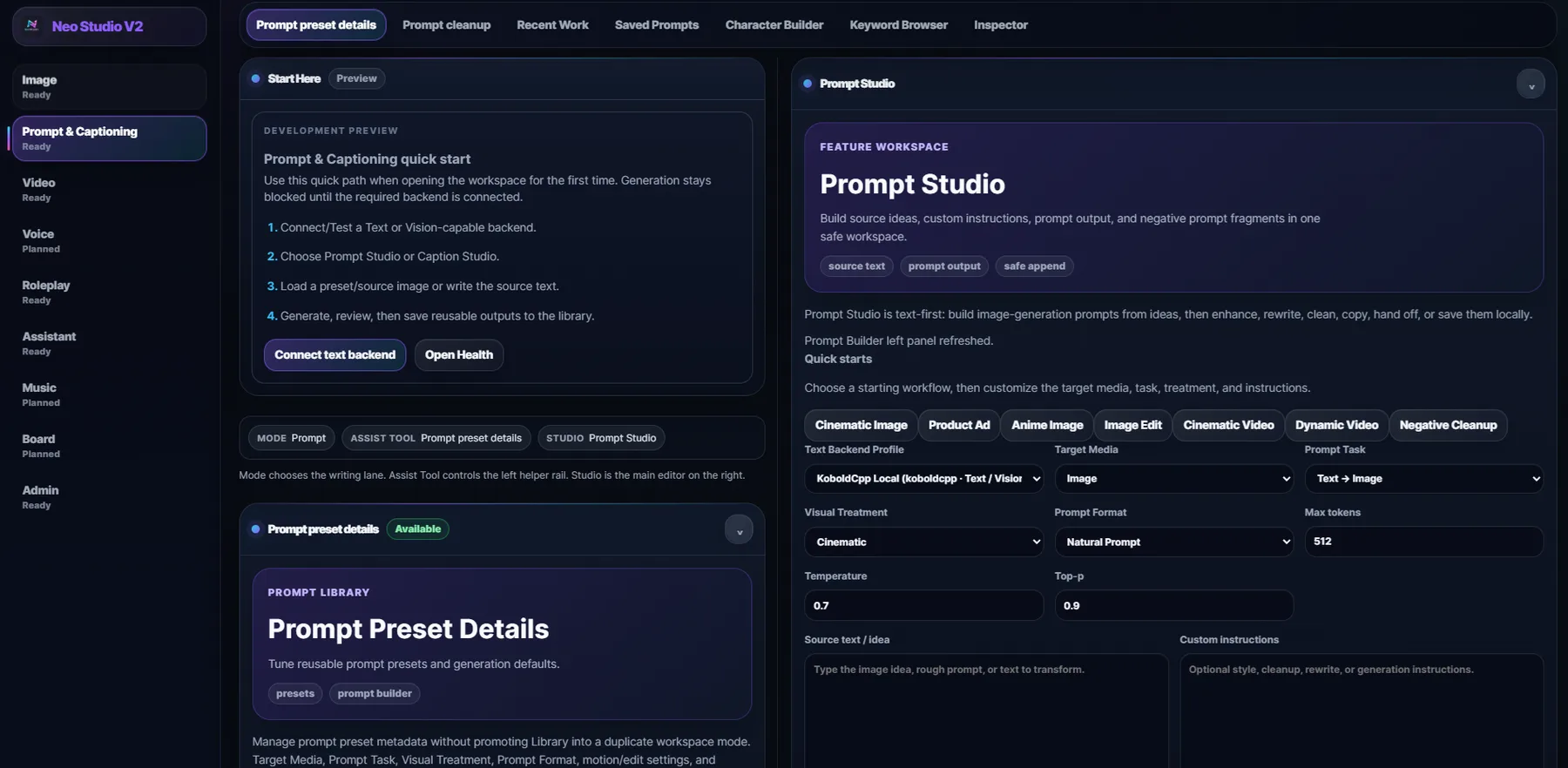This screenshot has width=1568, height=768.
Task: Choose the Product Ad quick start
Action: point(958,425)
